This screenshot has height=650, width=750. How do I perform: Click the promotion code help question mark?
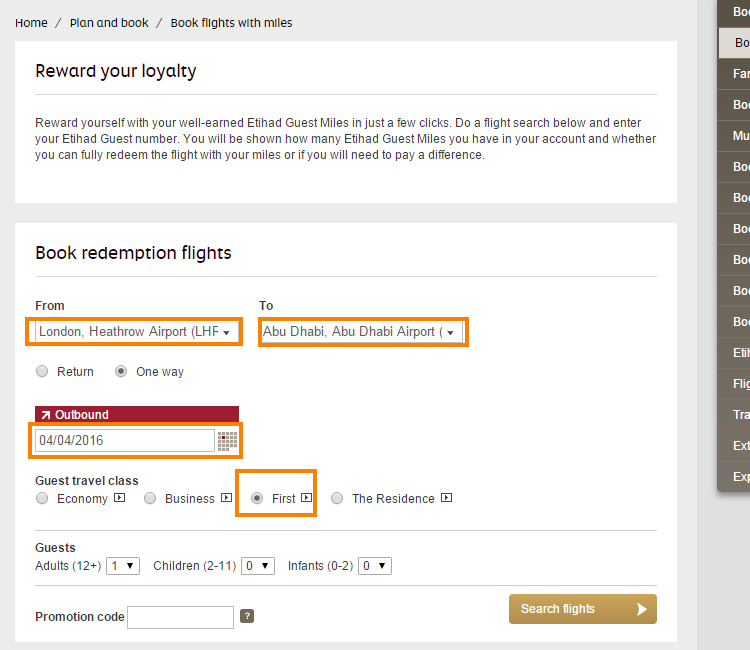247,616
